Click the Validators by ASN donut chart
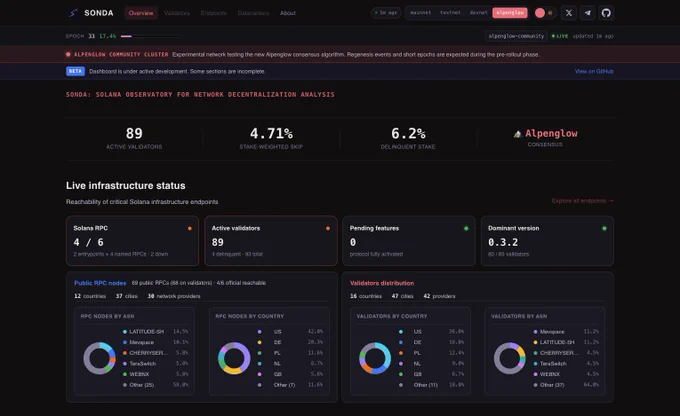This screenshot has width=680, height=416. pyautogui.click(x=510, y=358)
